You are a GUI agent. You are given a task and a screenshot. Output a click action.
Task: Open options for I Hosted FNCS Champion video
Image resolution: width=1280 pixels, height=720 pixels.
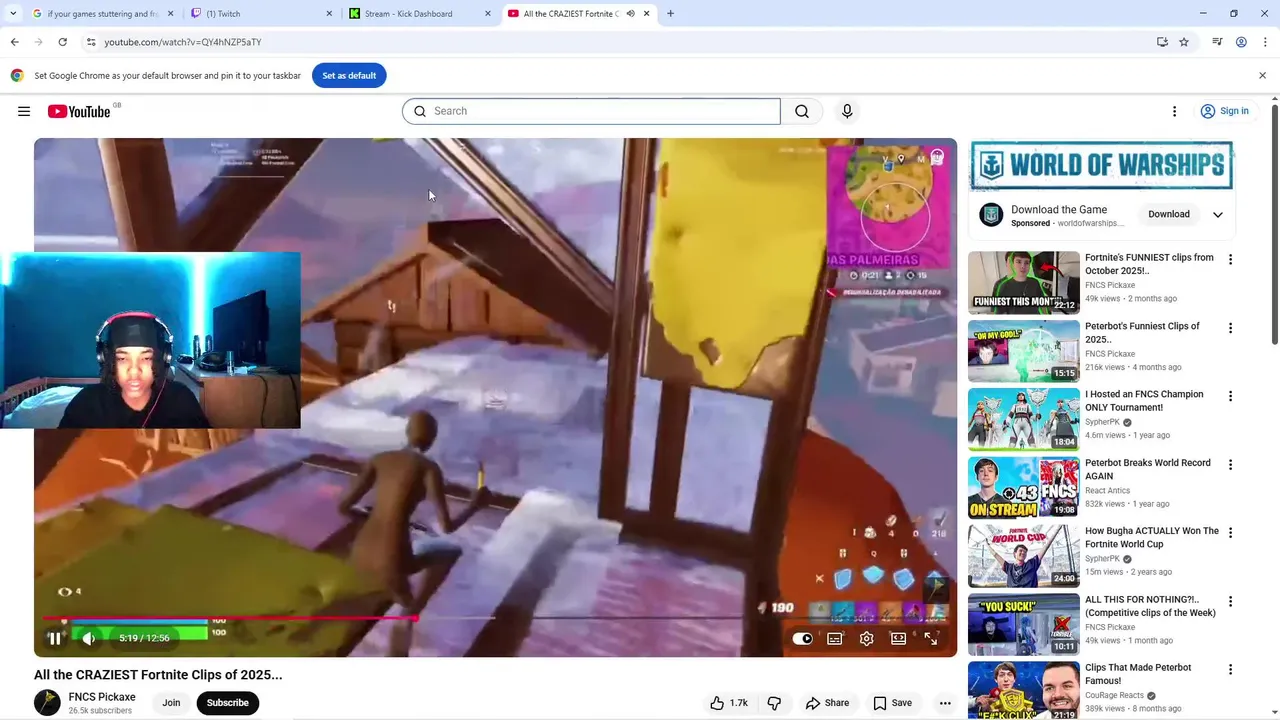pos(1230,396)
